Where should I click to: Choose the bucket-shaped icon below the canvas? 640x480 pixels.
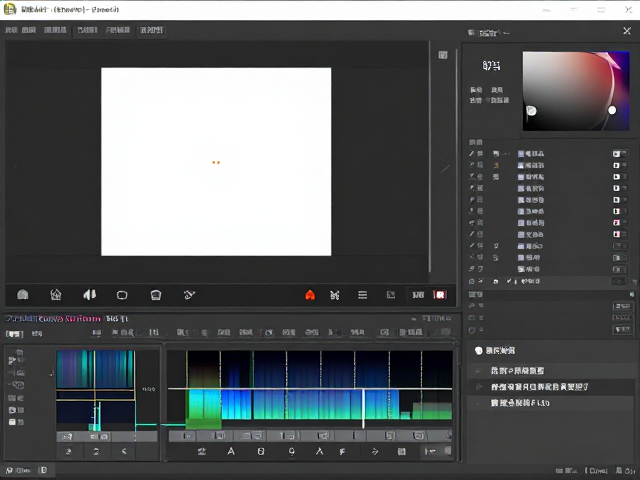[156, 295]
